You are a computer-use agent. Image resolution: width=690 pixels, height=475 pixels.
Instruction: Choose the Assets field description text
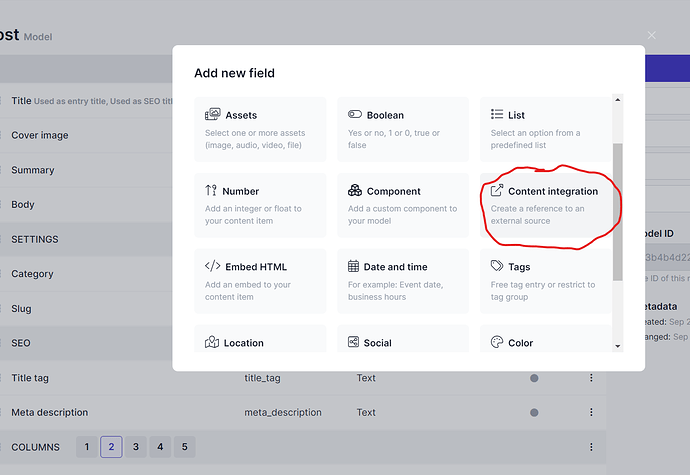(x=255, y=139)
